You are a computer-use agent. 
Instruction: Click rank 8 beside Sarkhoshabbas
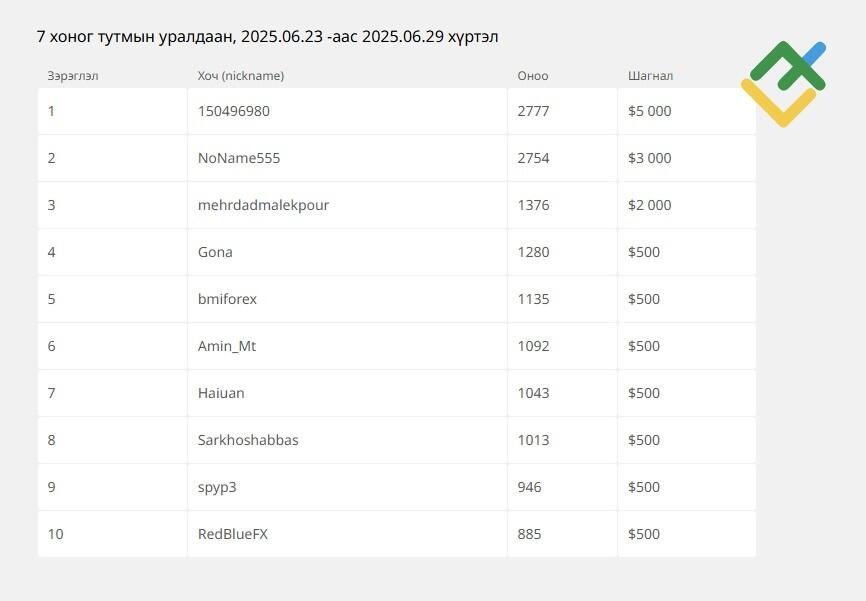(51, 440)
